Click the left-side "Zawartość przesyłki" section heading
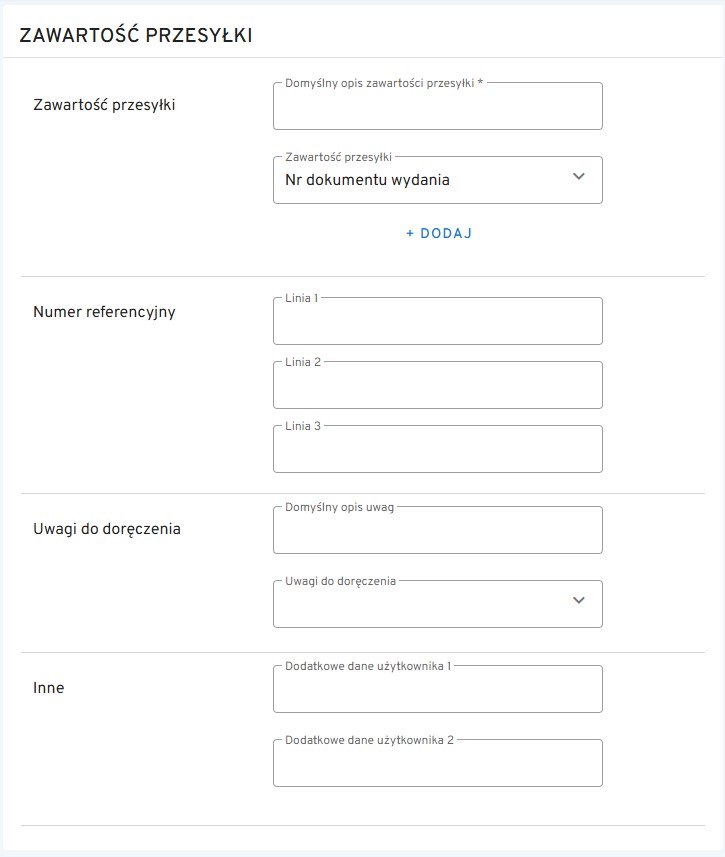 point(104,104)
